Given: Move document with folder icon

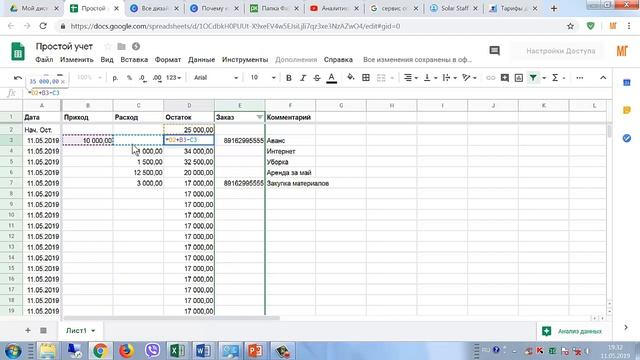Looking at the screenshot, I should tap(121, 46).
